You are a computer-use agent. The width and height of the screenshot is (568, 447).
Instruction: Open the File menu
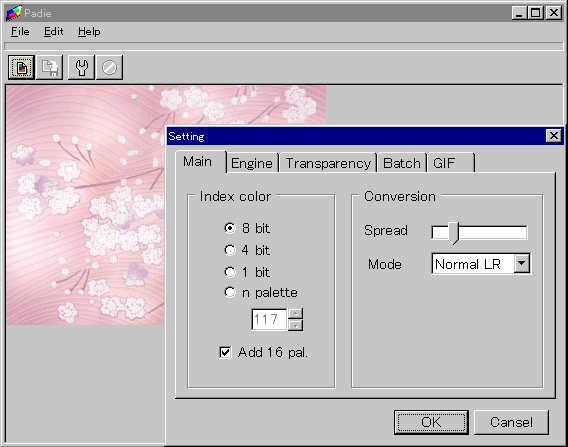click(20, 32)
